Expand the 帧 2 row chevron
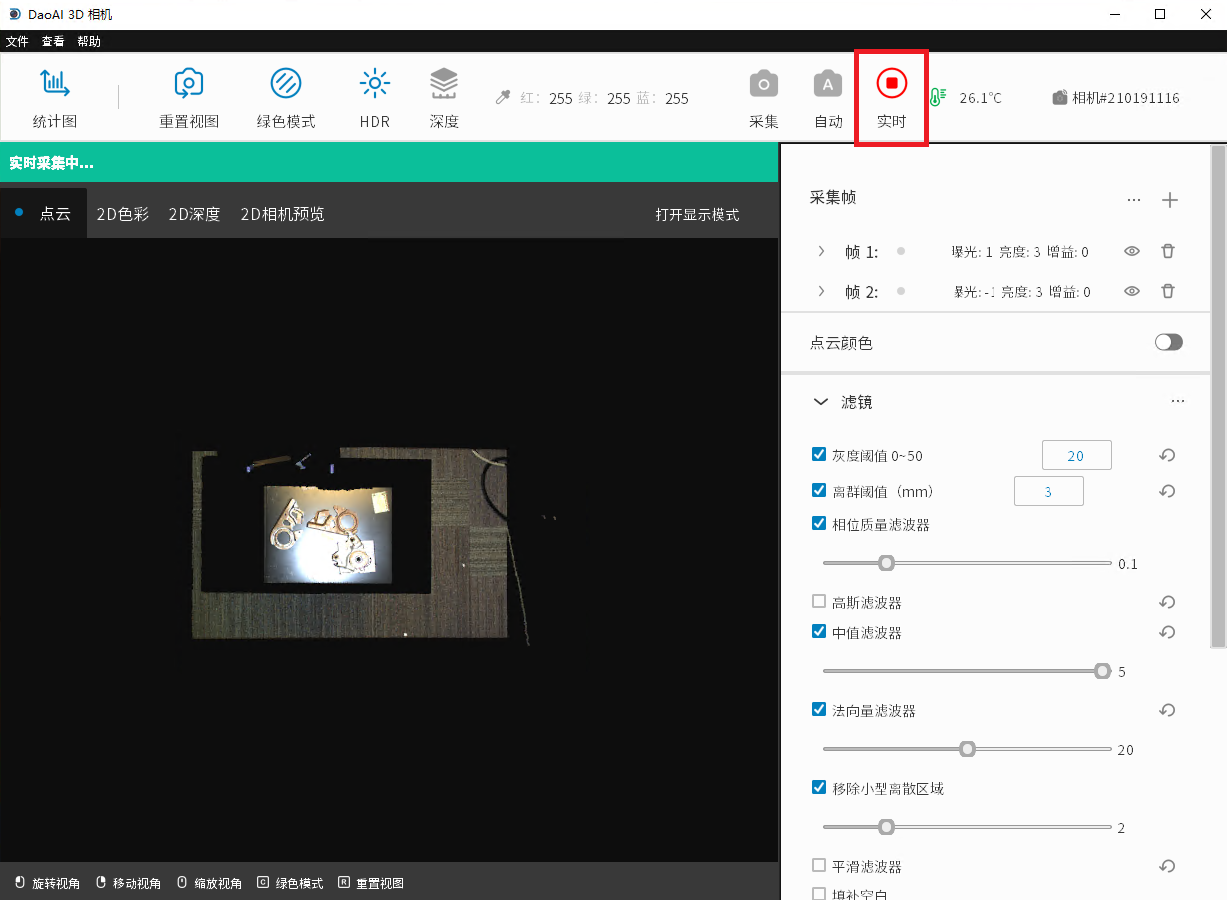The width and height of the screenshot is (1227, 900). (x=822, y=292)
